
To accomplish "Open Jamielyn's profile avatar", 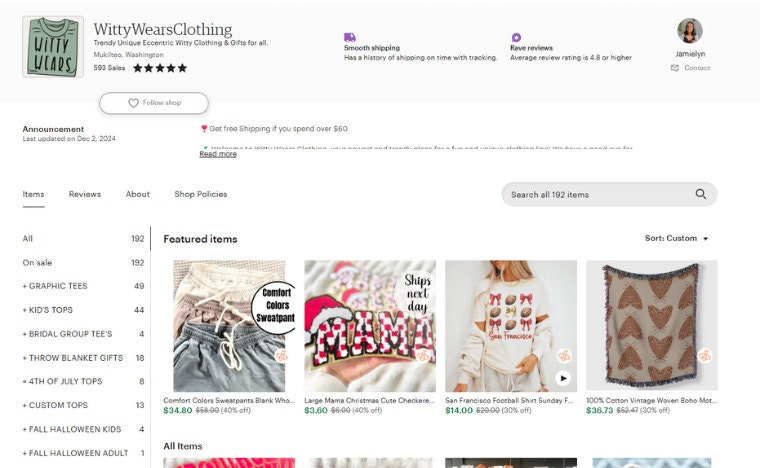I will (x=690, y=31).
